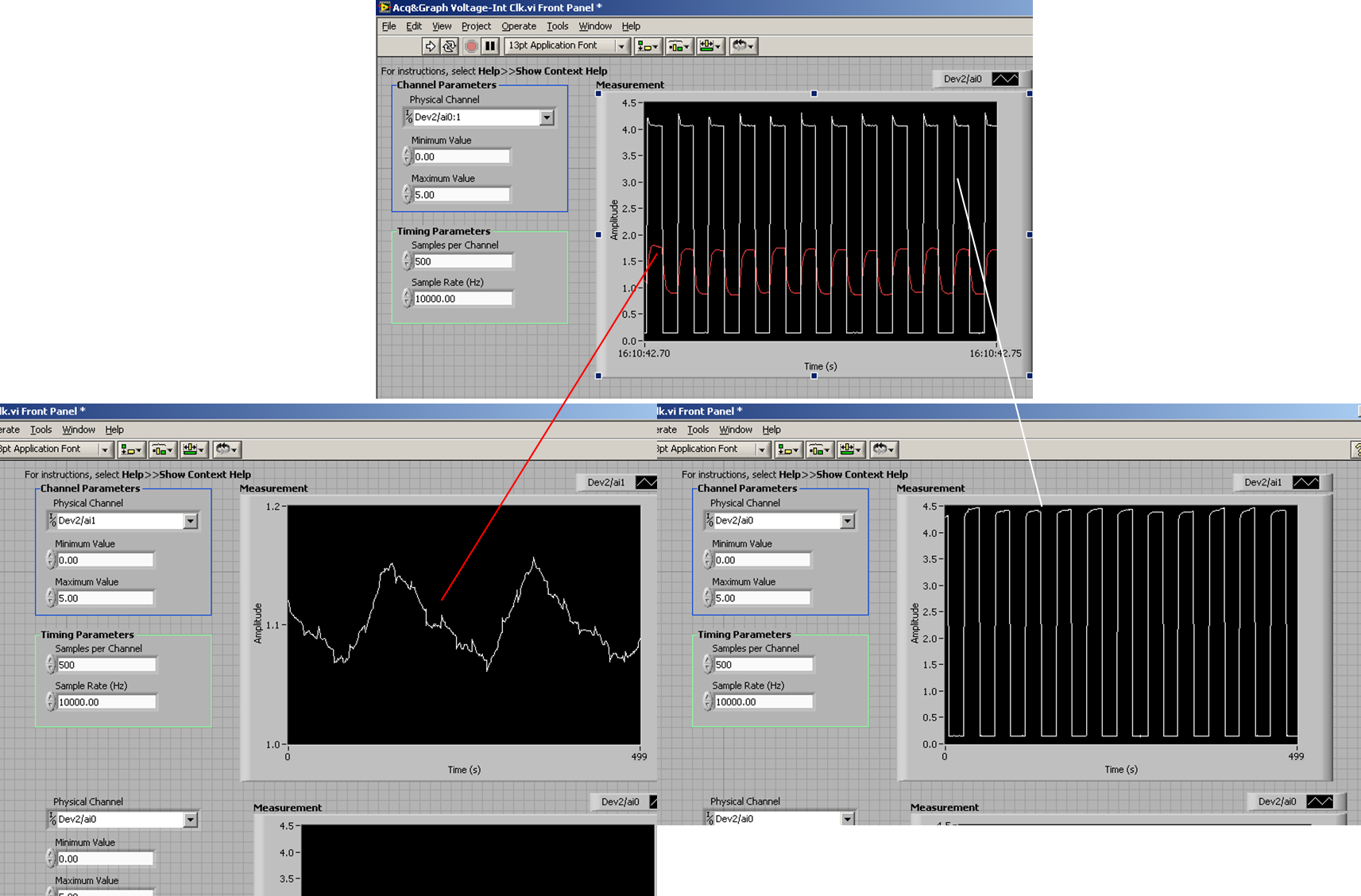Click Dev2/ai0 plot legend icon in top window
The height and width of the screenshot is (896, 1361).
click(1005, 79)
